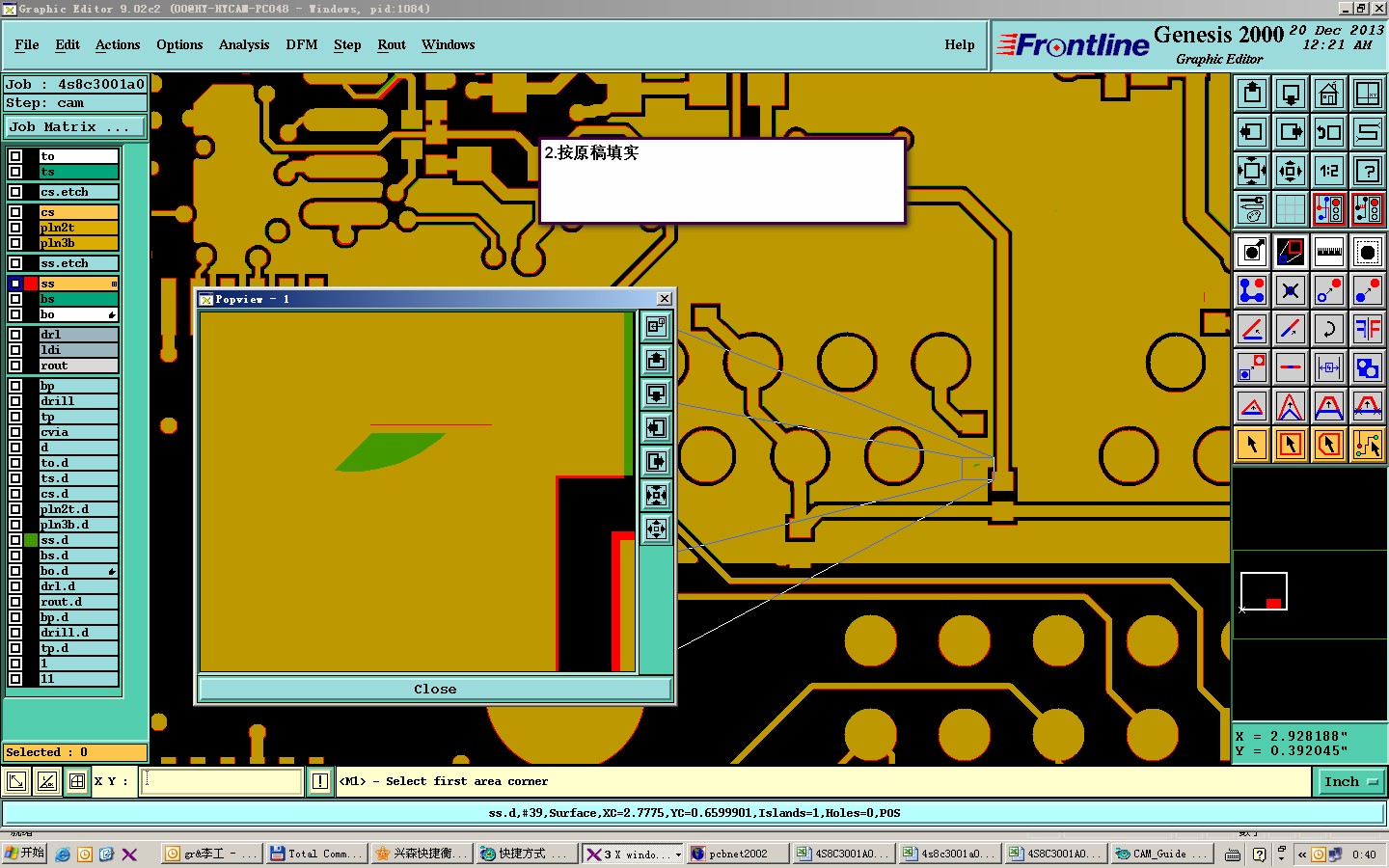Toggle checkbox for layer 'drl'
The width and height of the screenshot is (1389, 868).
coord(15,335)
